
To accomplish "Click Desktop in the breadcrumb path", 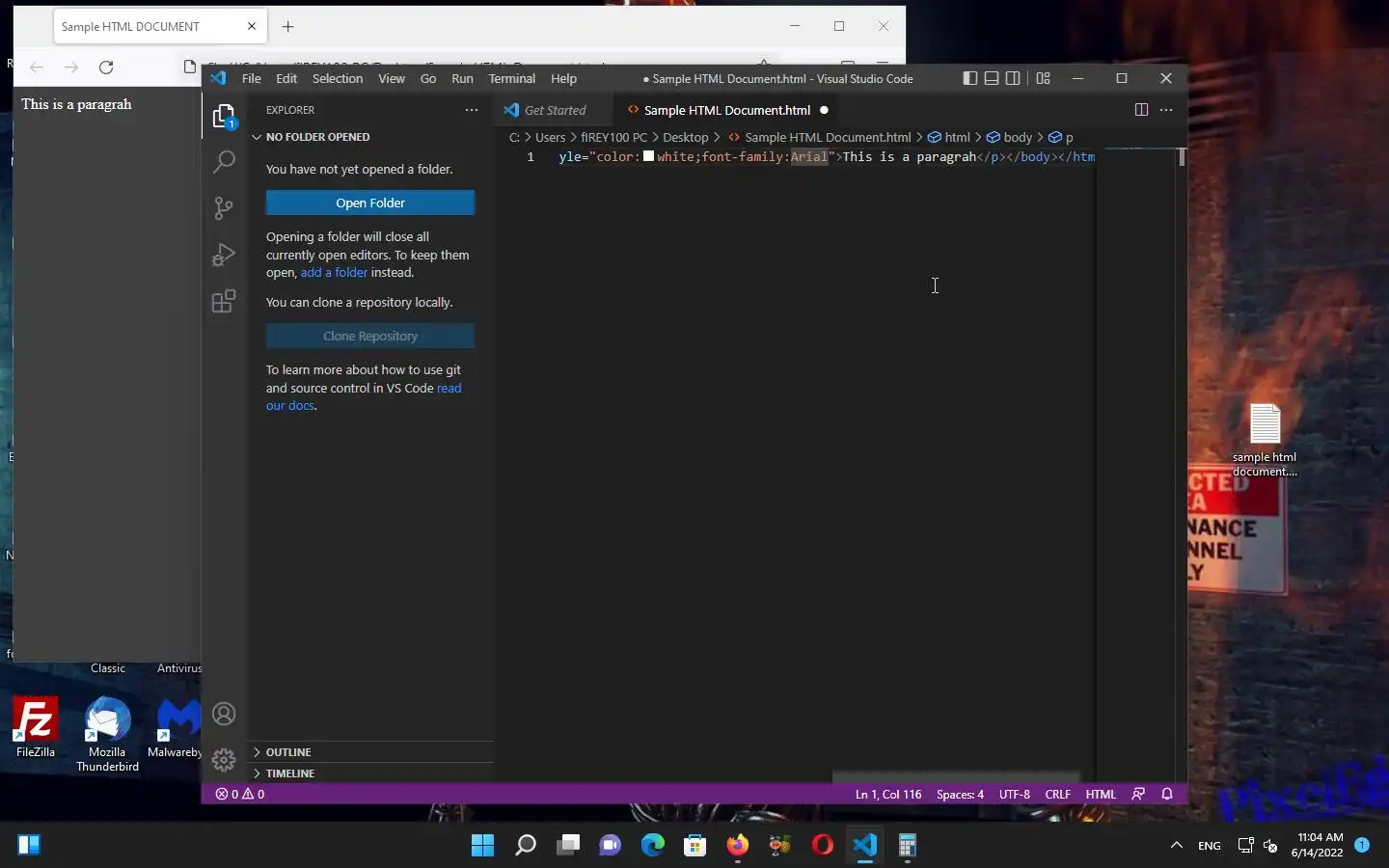I will pyautogui.click(x=685, y=137).
